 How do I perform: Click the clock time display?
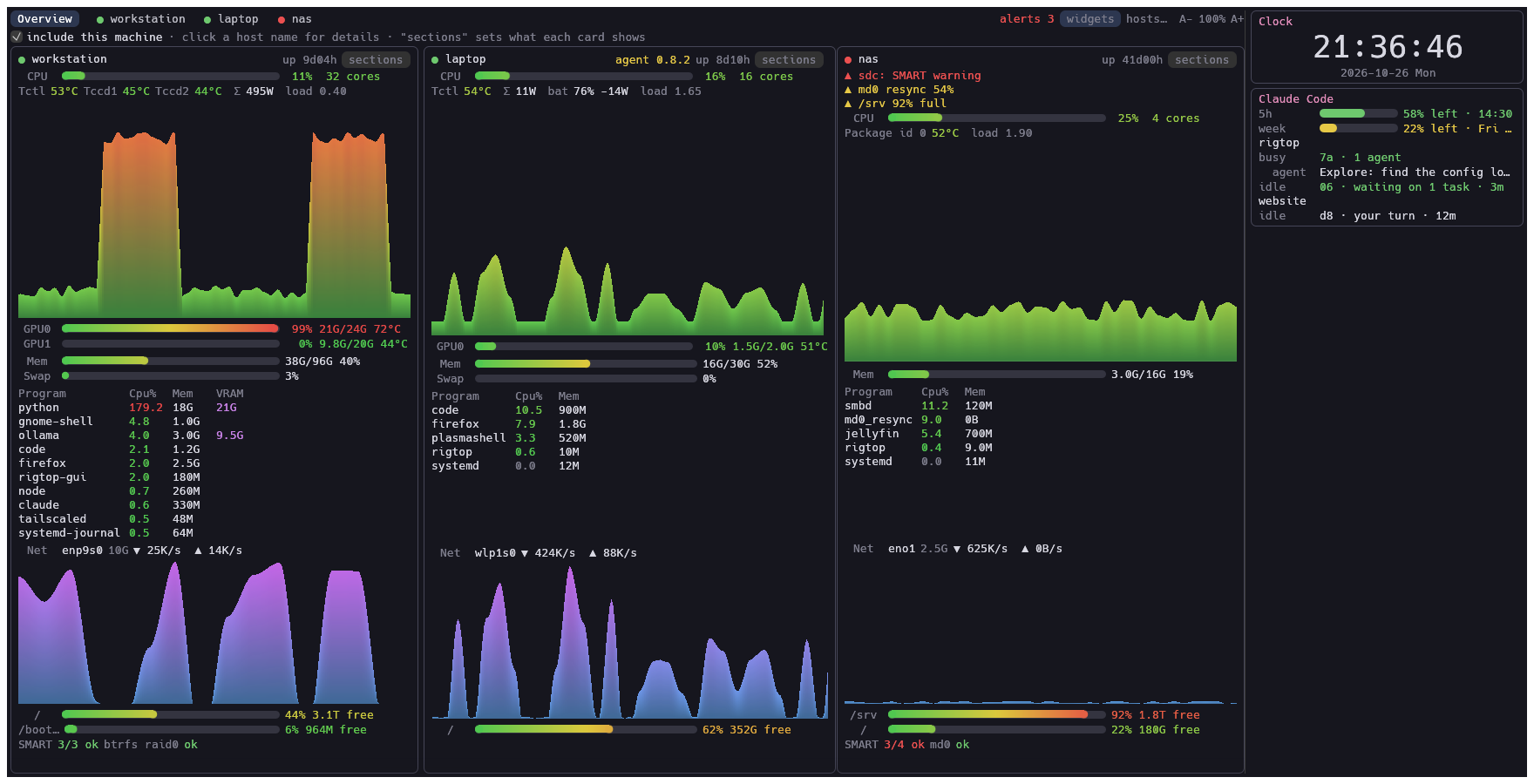pyautogui.click(x=1388, y=47)
